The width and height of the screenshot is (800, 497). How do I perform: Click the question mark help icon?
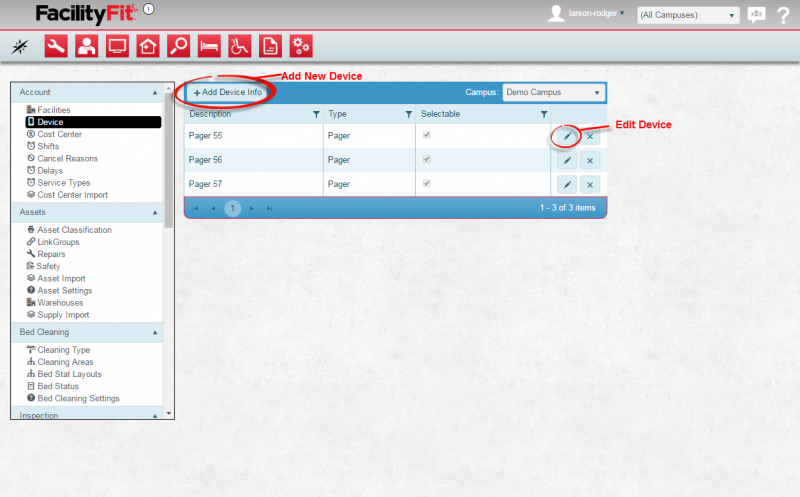(783, 15)
